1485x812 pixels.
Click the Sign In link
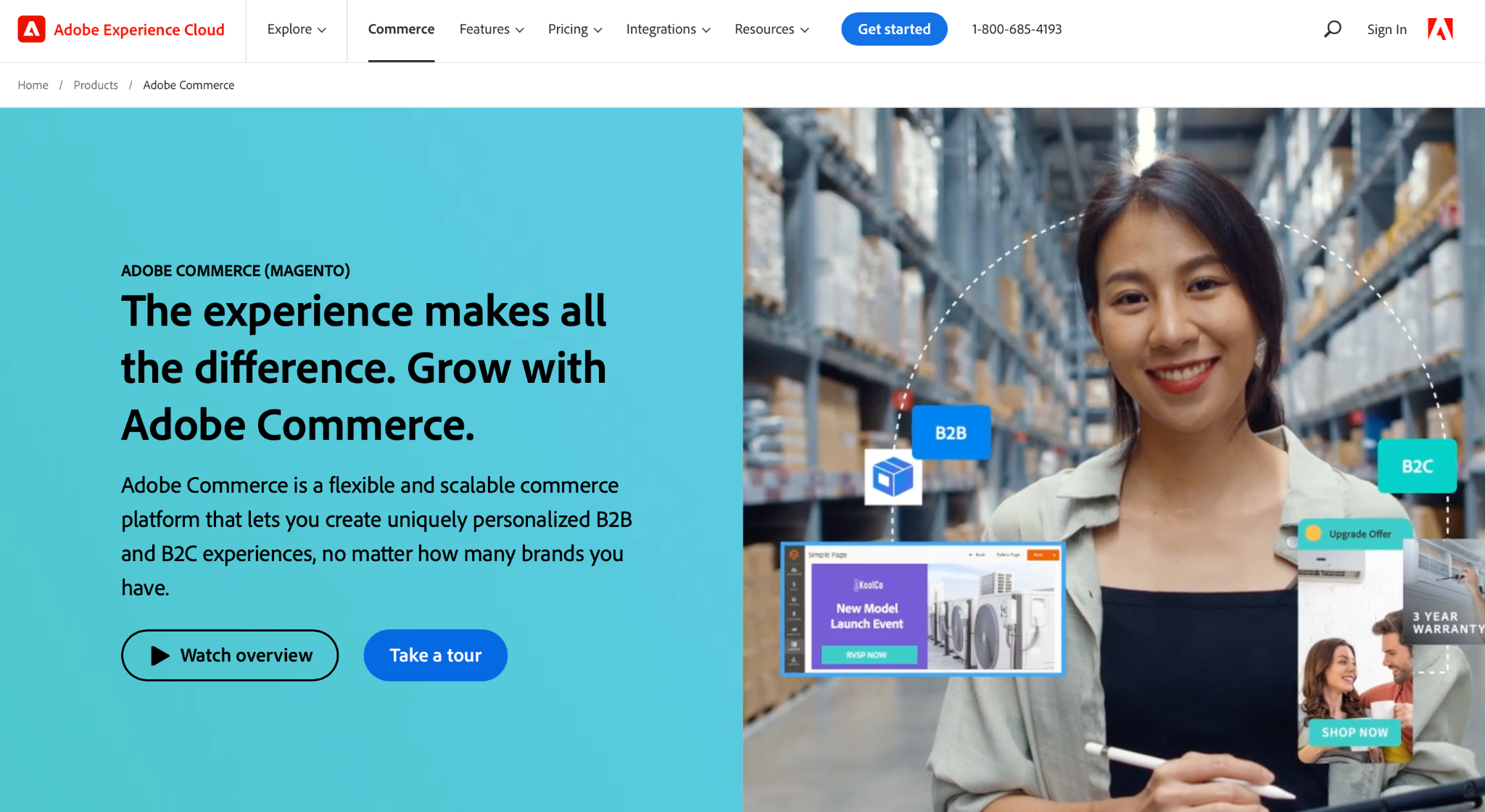pos(1386,29)
